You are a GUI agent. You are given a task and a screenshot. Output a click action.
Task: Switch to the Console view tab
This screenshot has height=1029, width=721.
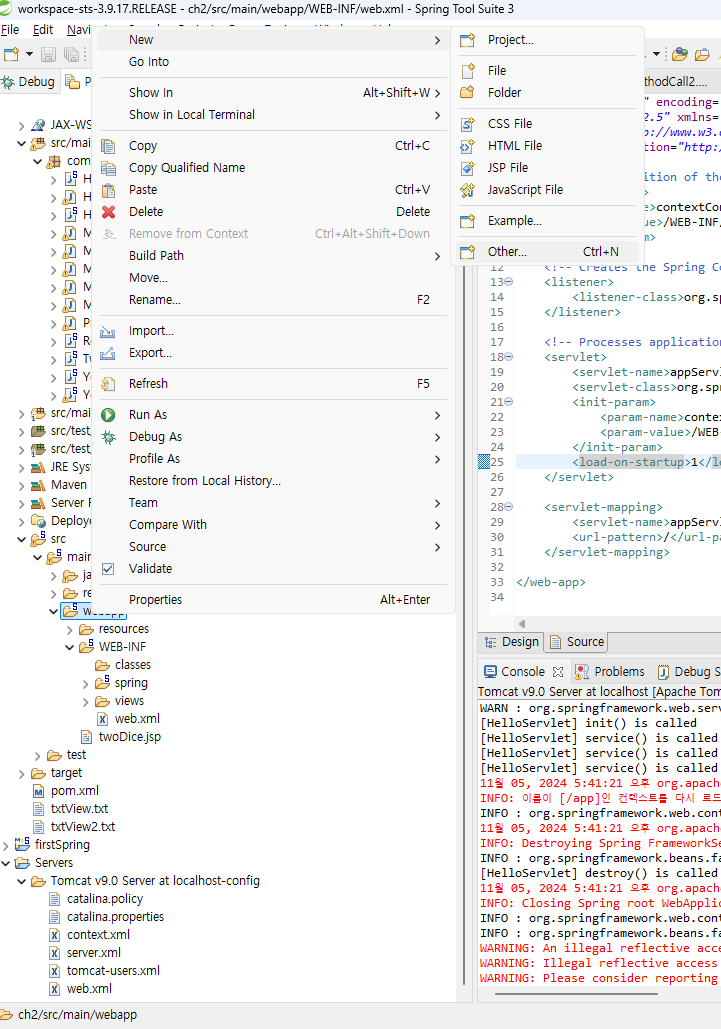pyautogui.click(x=514, y=672)
